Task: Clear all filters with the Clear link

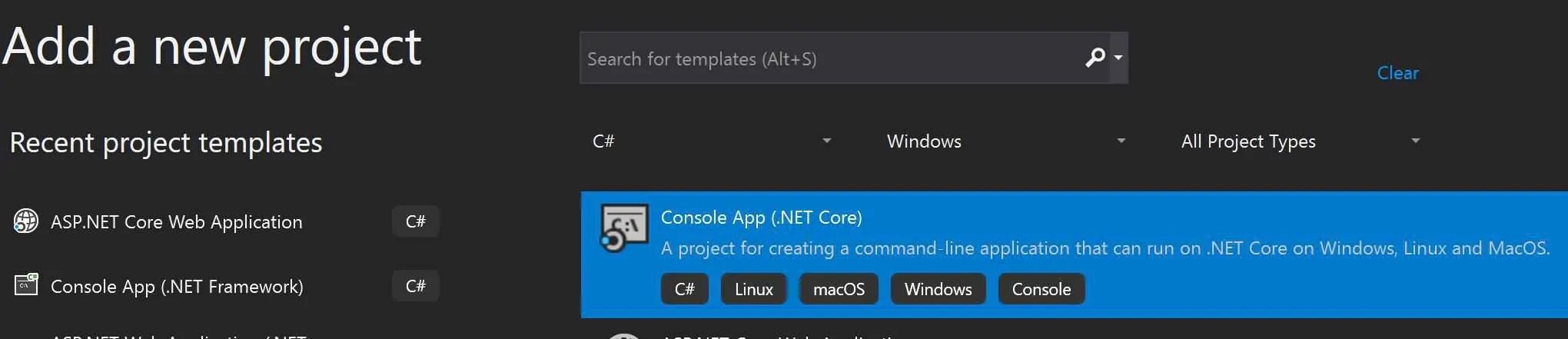Action: (x=1397, y=73)
